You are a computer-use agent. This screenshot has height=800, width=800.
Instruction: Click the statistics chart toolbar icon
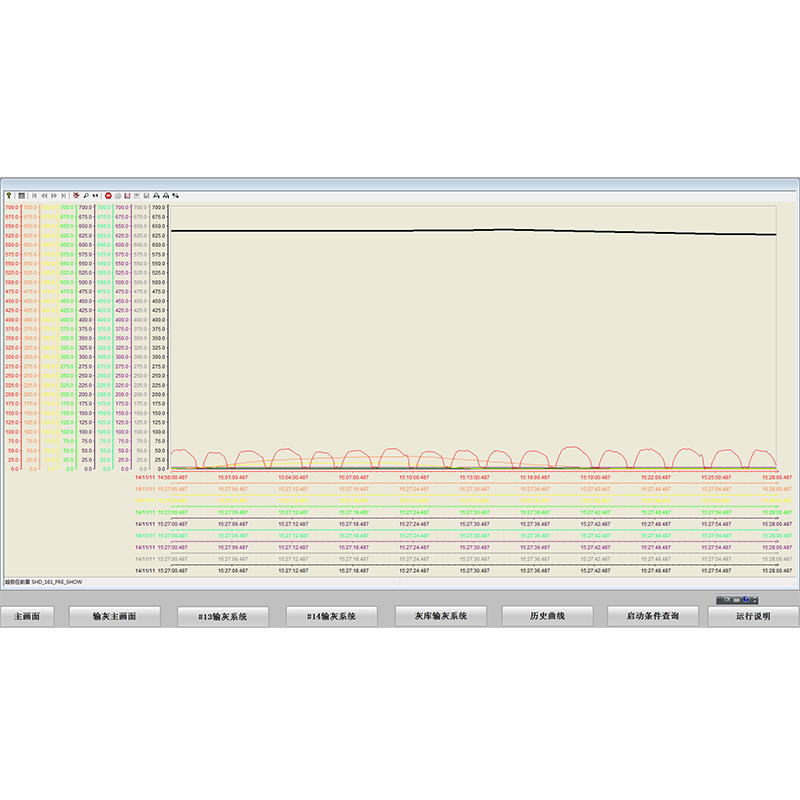pyautogui.click(x=128, y=196)
